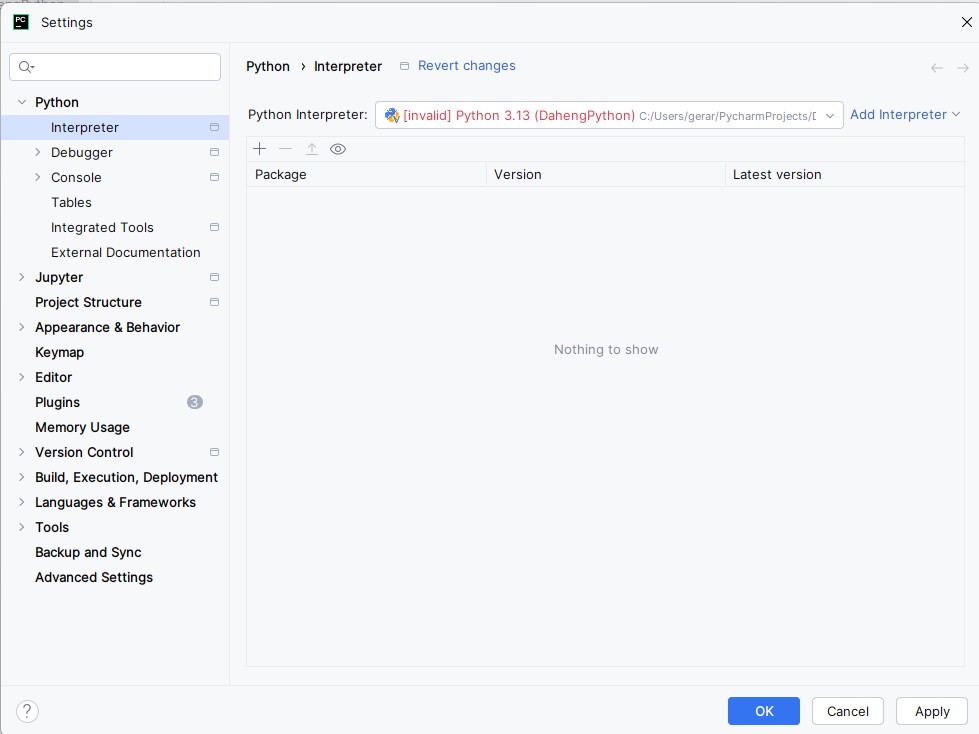Screen dimensions: 979x734
Task: Click the Apply button
Action: (x=931, y=711)
